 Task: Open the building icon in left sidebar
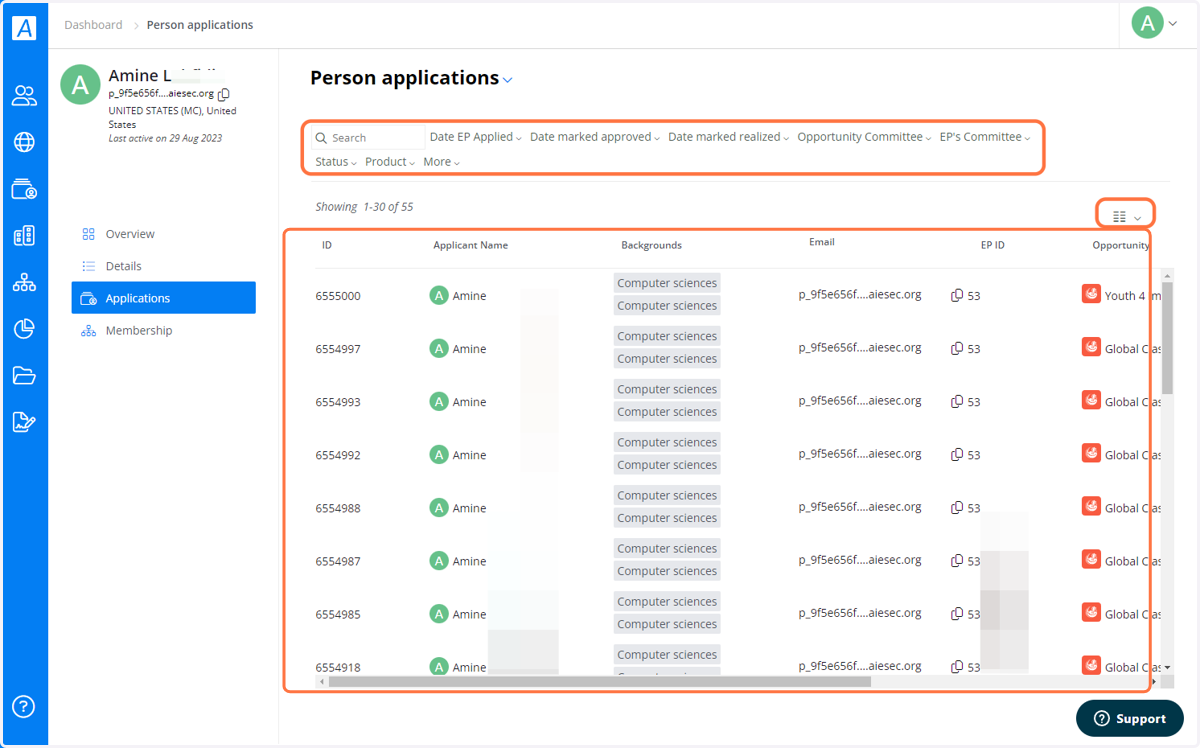[24, 236]
